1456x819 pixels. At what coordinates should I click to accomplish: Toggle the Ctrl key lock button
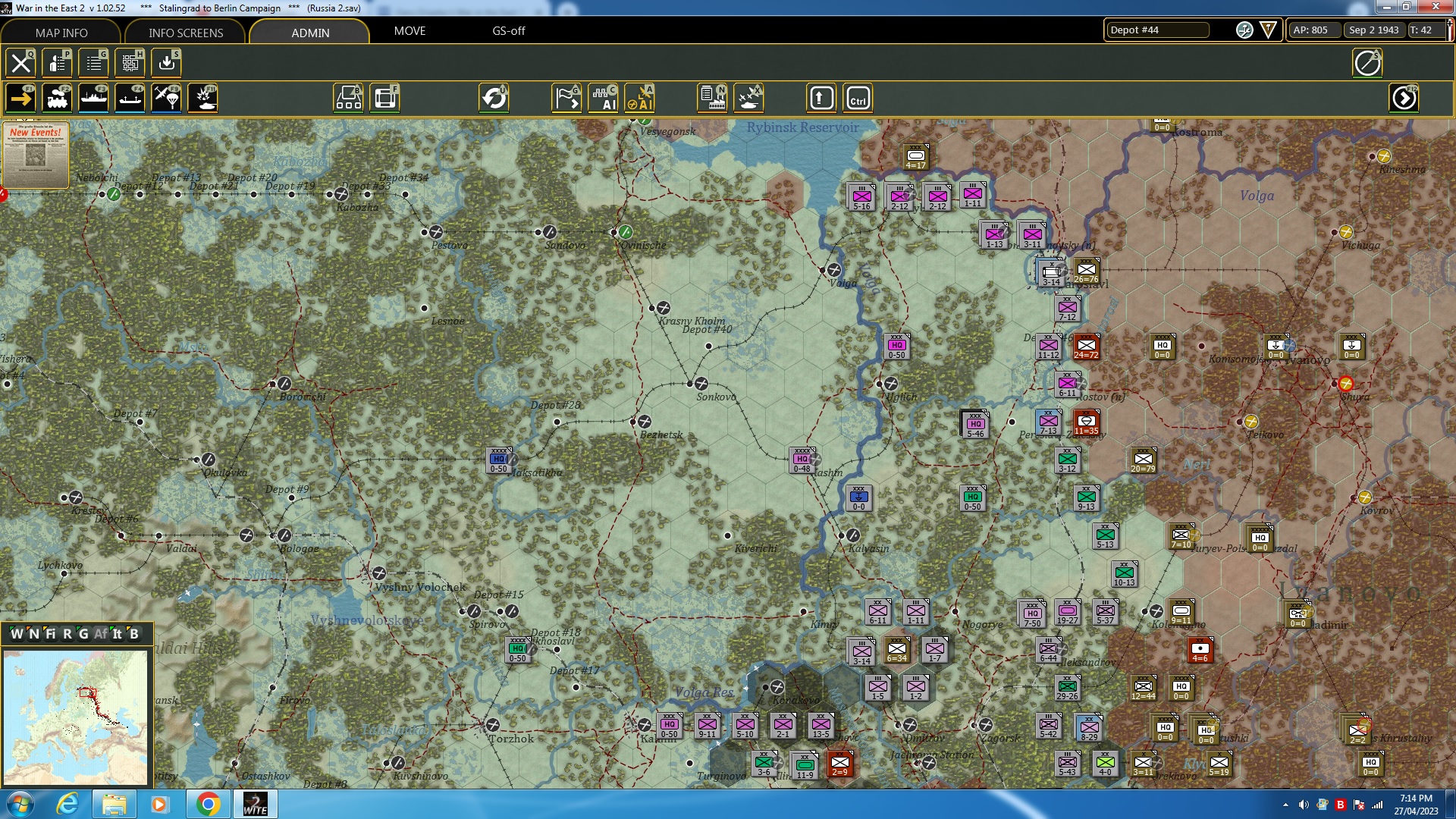tap(858, 99)
